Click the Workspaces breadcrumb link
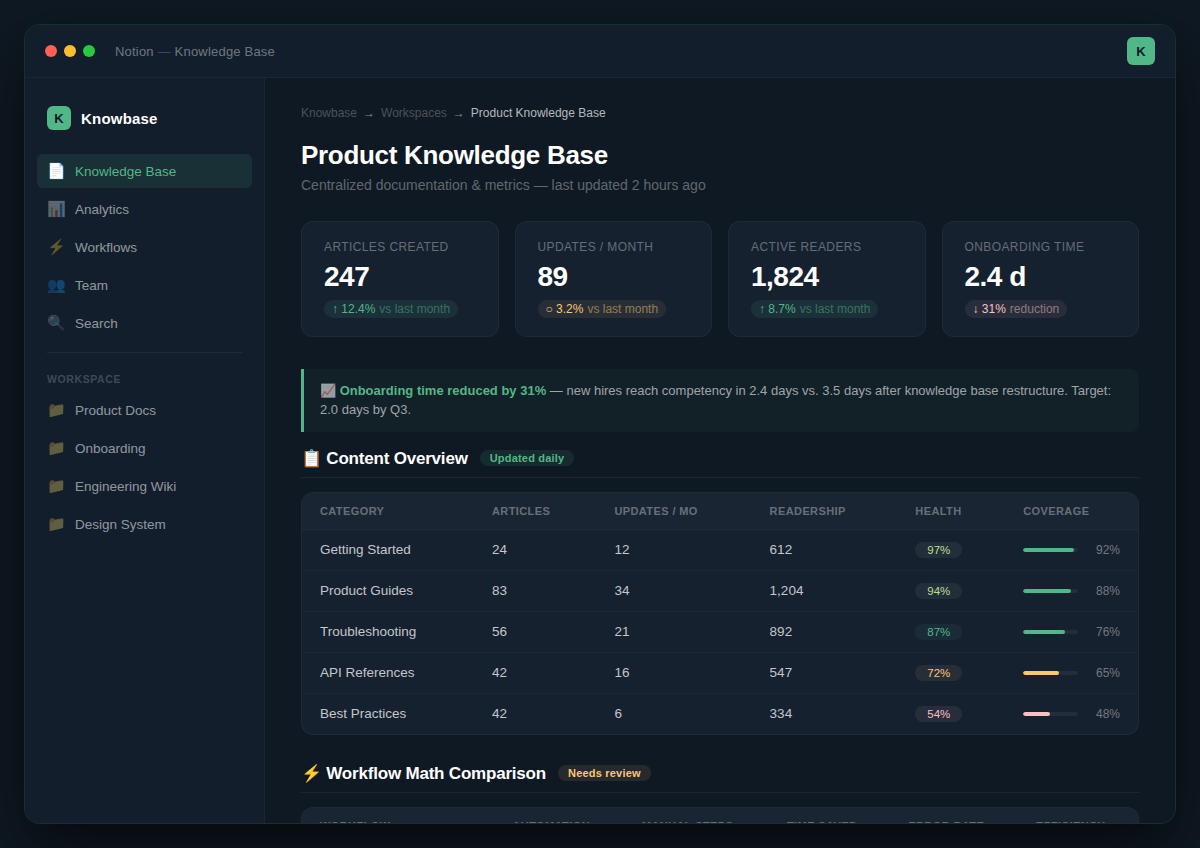Screen dimensions: 1200x848 (414, 113)
